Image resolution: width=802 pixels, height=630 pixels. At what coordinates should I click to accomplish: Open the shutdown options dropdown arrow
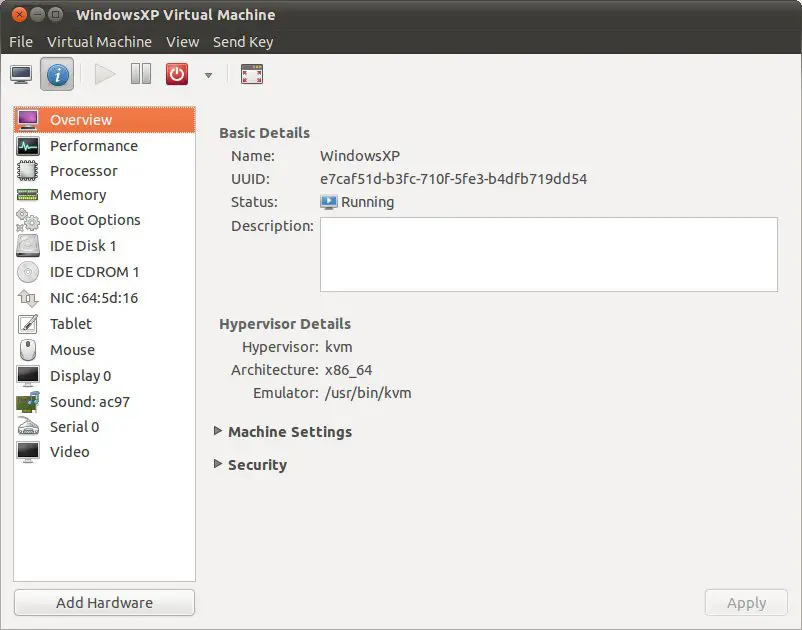tap(208, 75)
